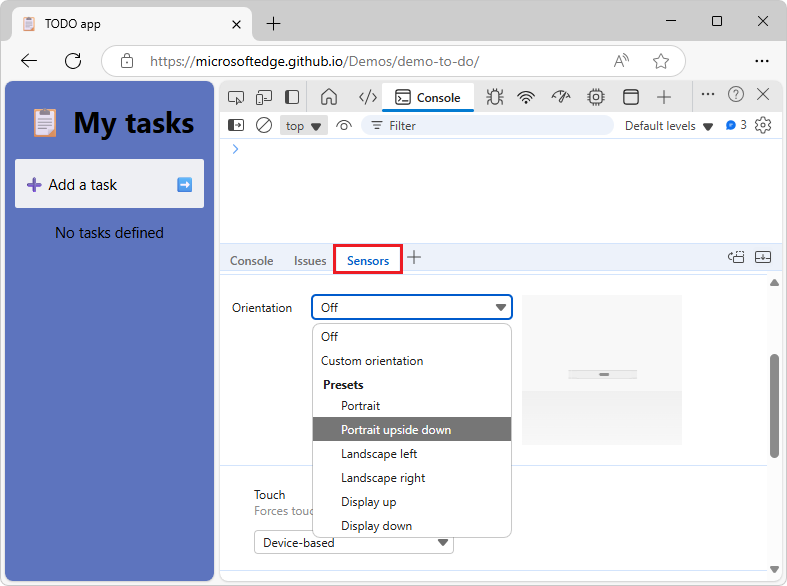The height and width of the screenshot is (586, 787).
Task: Click the scrollbar down arrow in Sensors
Action: click(774, 568)
